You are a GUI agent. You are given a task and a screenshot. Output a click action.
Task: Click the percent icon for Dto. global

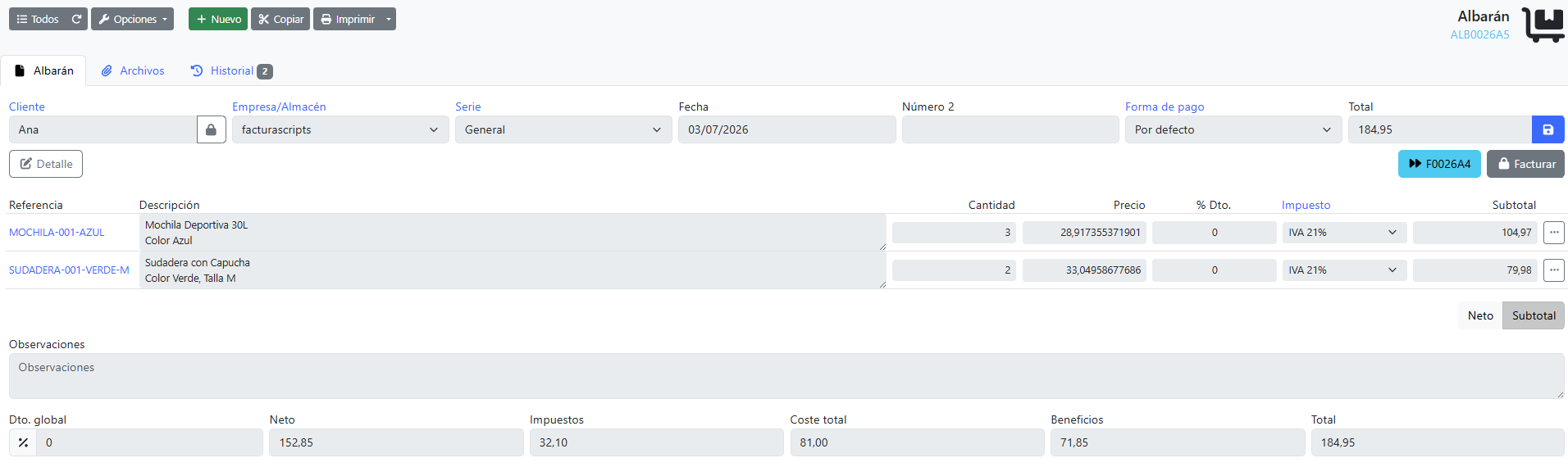[x=23, y=442]
